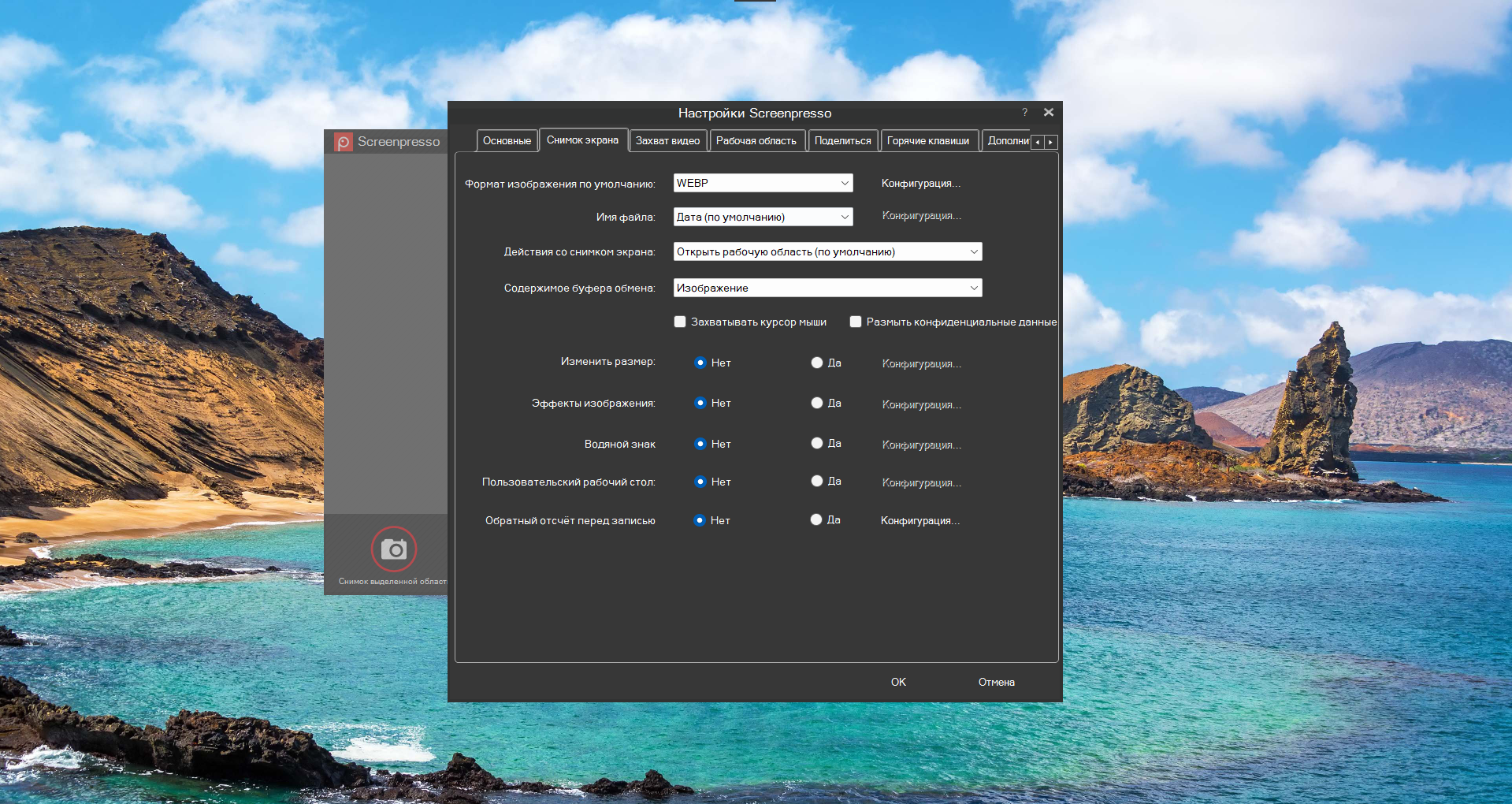The width and height of the screenshot is (1512, 804).
Task: Click the Screenpresso logo icon
Action: [x=344, y=142]
